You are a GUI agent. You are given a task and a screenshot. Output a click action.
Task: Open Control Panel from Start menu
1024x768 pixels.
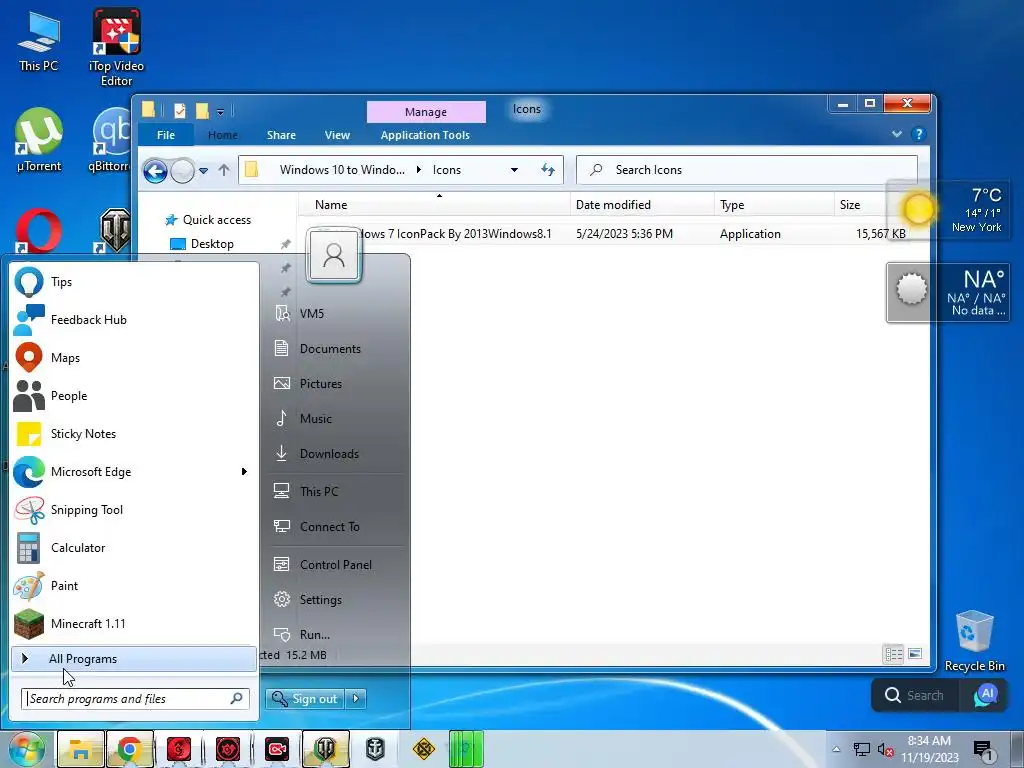click(338, 565)
